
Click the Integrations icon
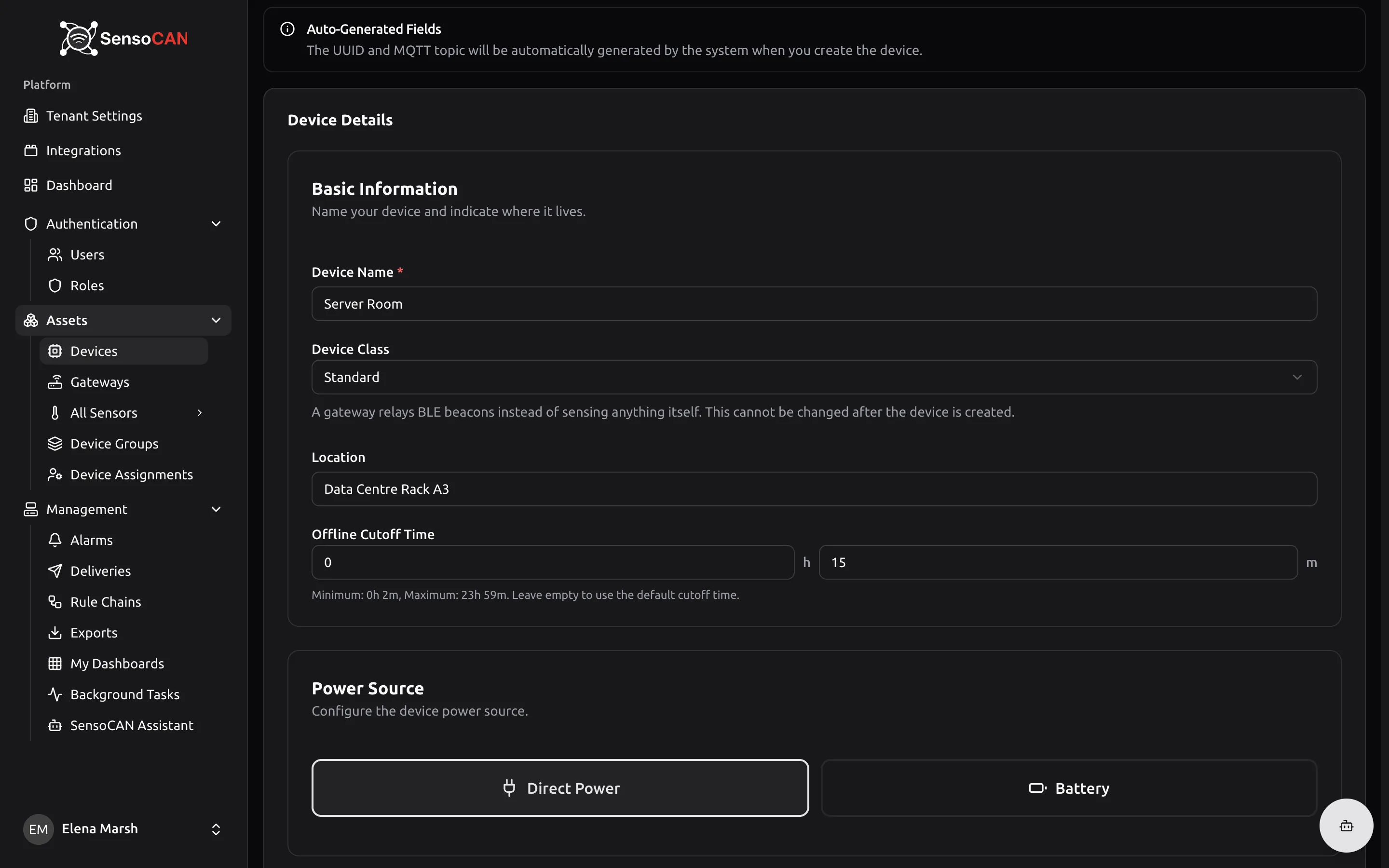click(30, 150)
